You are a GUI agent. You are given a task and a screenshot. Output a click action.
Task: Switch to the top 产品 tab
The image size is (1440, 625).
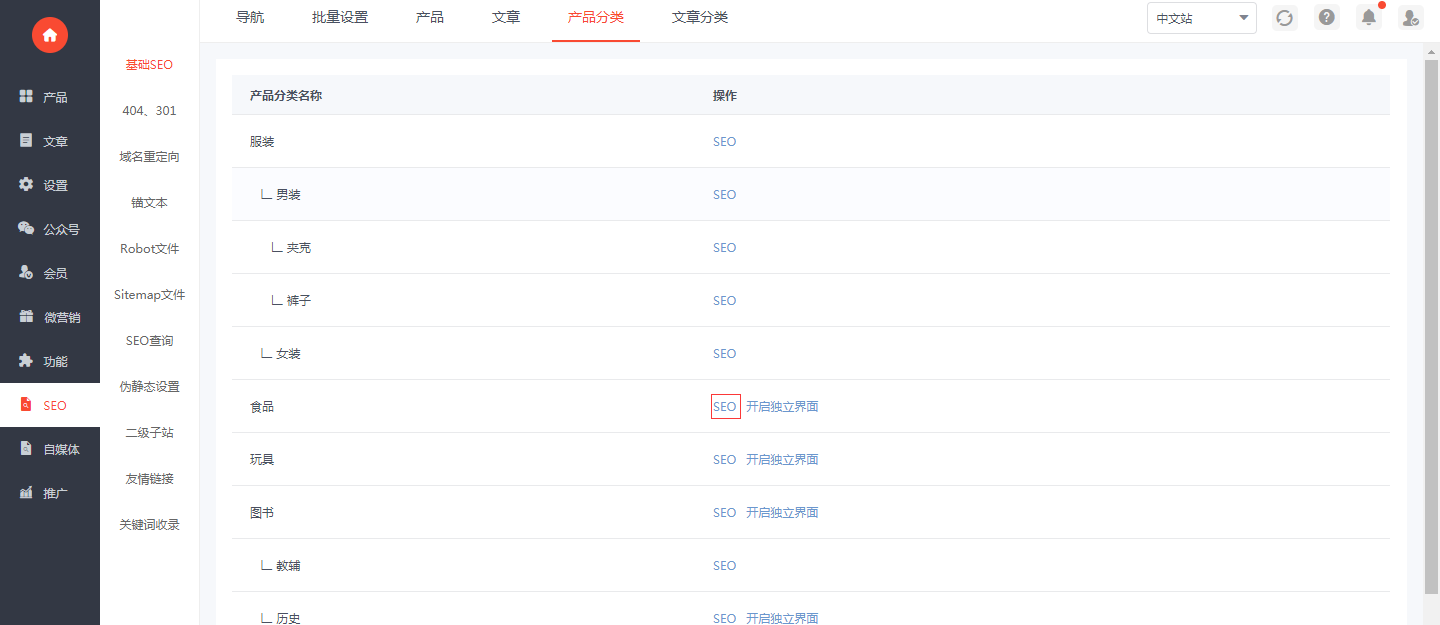430,18
